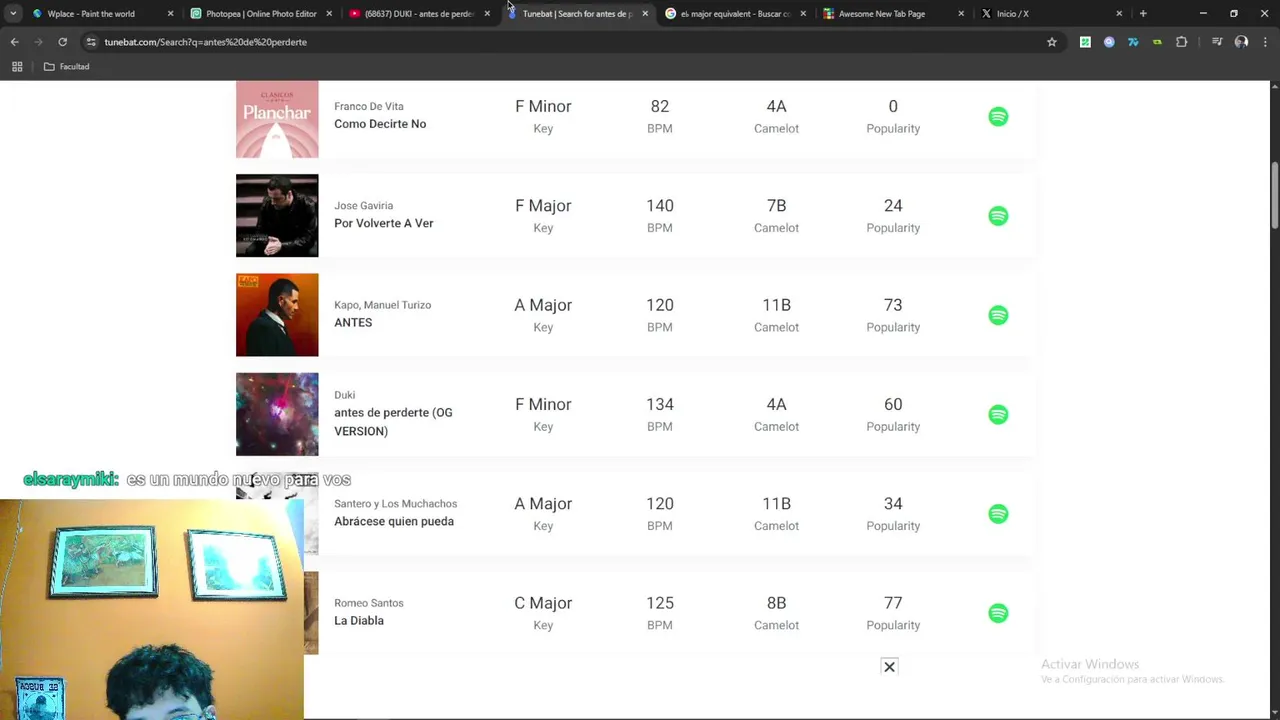This screenshot has width=1280, height=720.
Task: Open site information icon in address bar
Action: pyautogui.click(x=91, y=42)
